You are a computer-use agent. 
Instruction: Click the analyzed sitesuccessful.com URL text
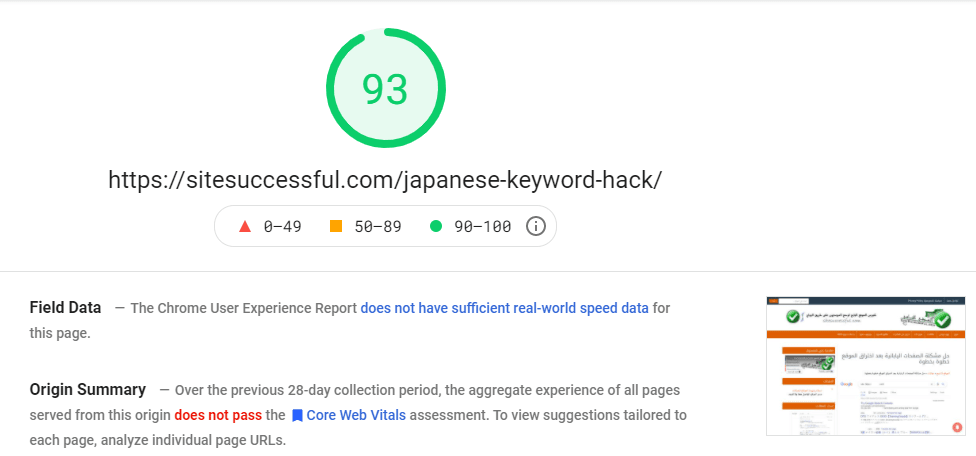click(x=385, y=180)
